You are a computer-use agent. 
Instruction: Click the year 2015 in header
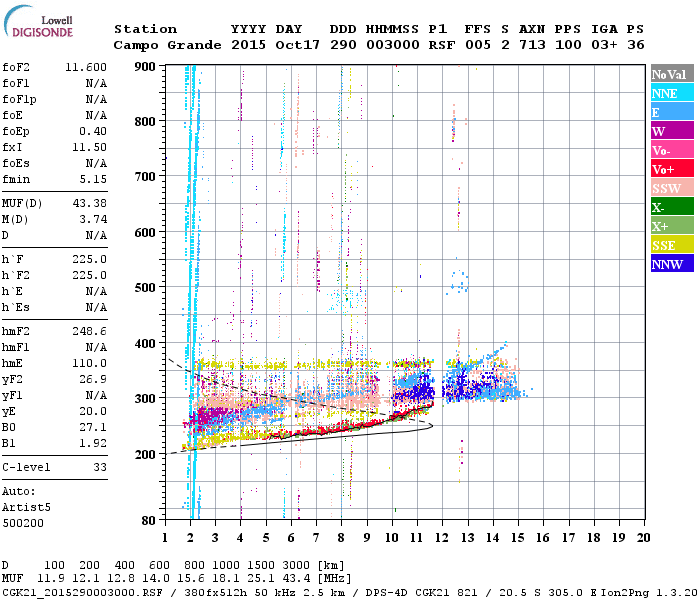pyautogui.click(x=248, y=45)
